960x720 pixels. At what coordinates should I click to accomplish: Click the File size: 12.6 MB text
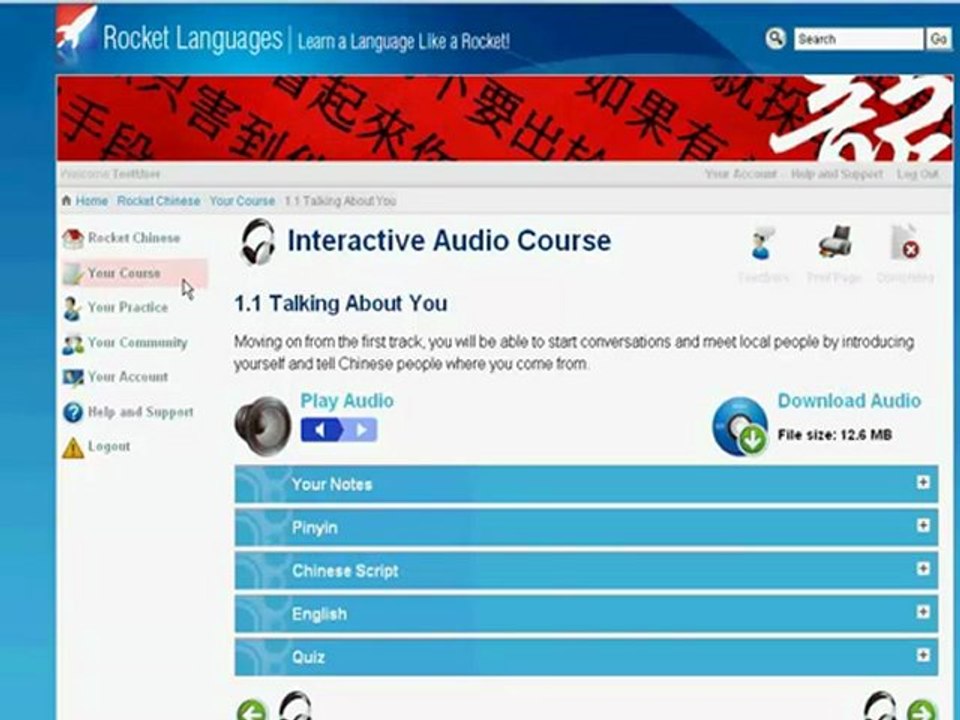[x=834, y=435]
